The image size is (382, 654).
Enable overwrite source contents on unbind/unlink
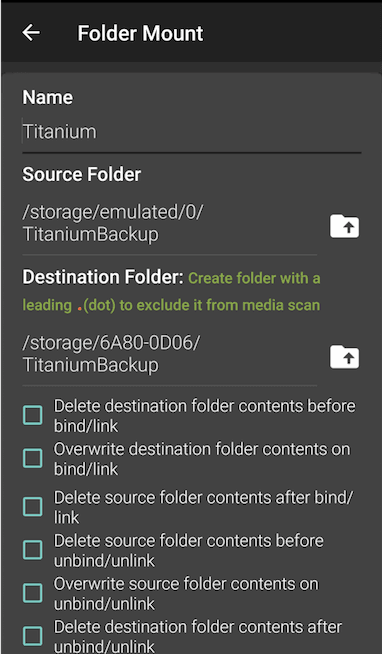(x=33, y=593)
